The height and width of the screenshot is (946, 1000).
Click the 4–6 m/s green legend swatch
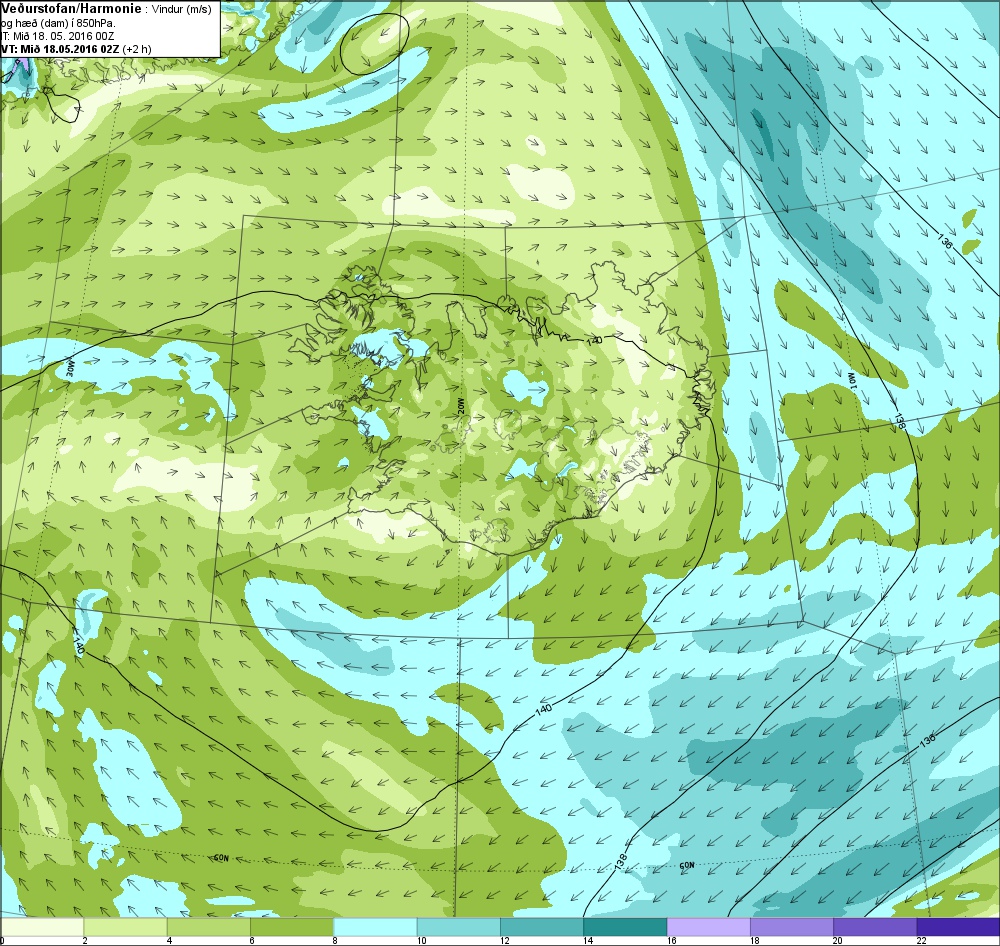(x=209, y=926)
